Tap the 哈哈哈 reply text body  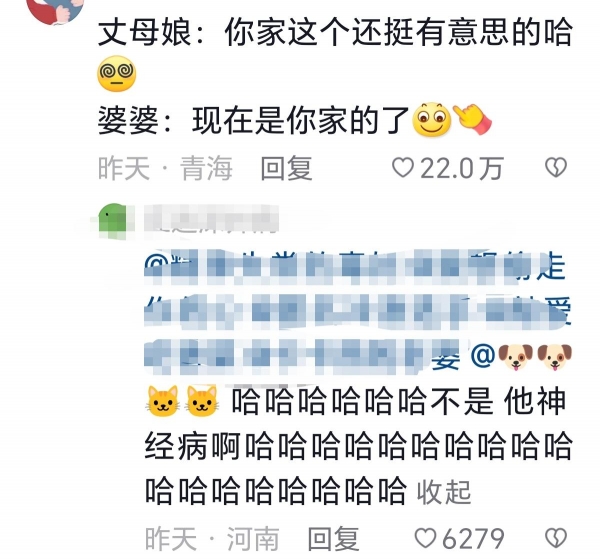tap(359, 446)
